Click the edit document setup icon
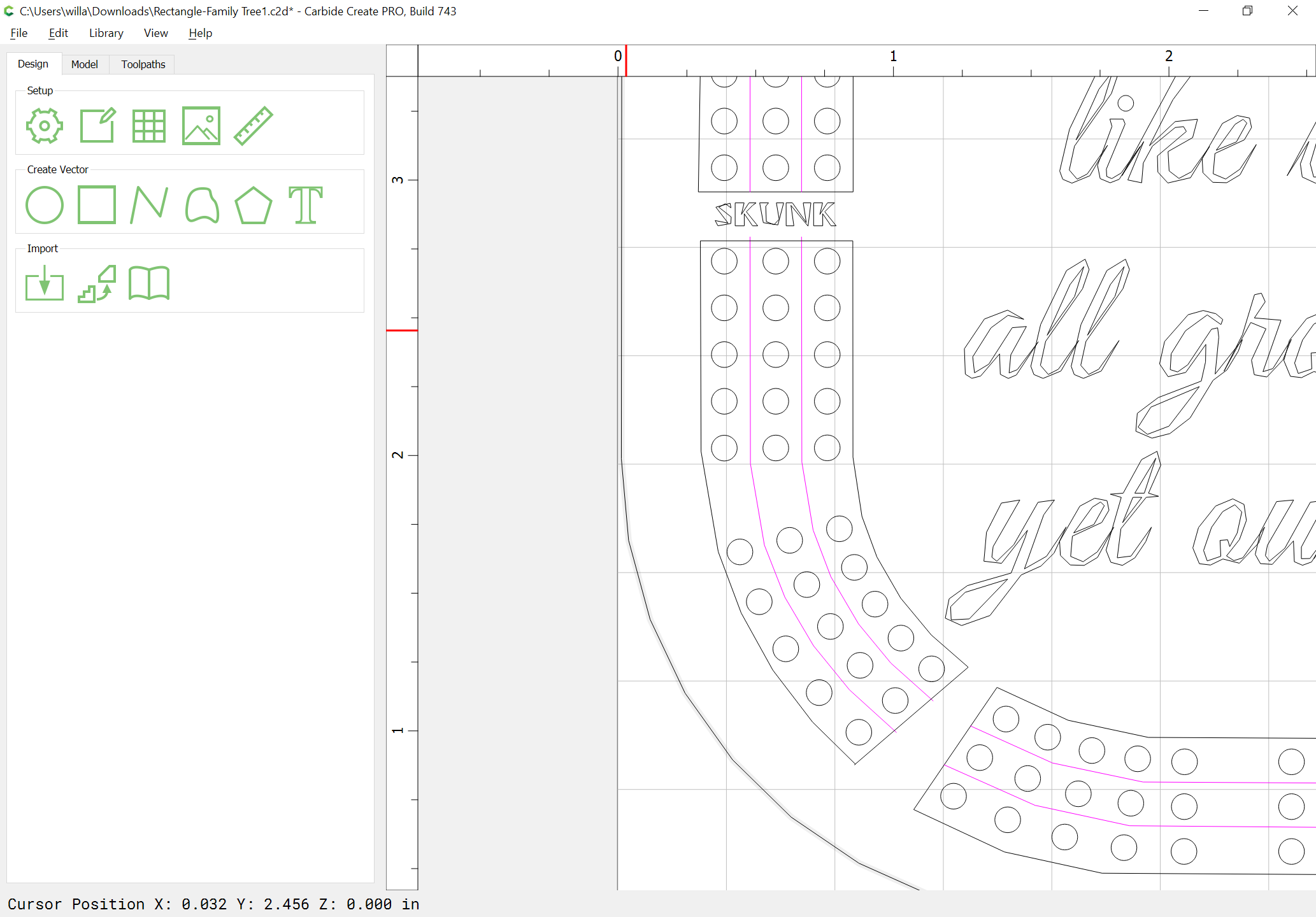 pyautogui.click(x=97, y=125)
